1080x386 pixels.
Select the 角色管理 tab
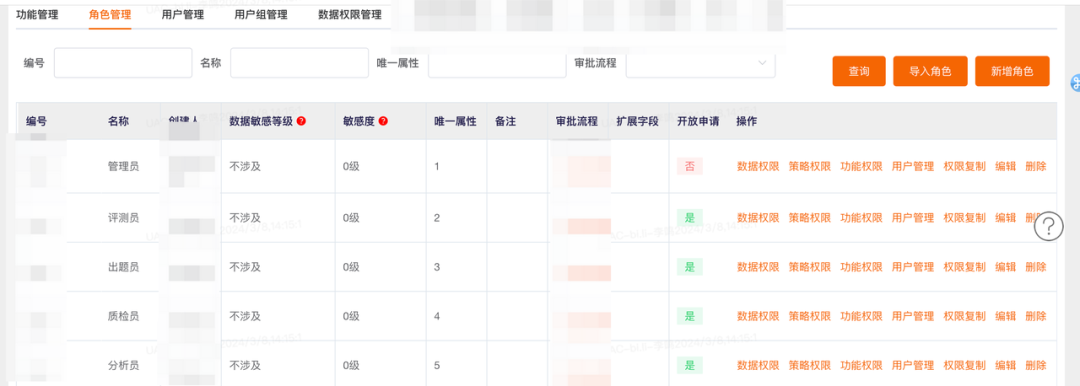pyautogui.click(x=110, y=14)
